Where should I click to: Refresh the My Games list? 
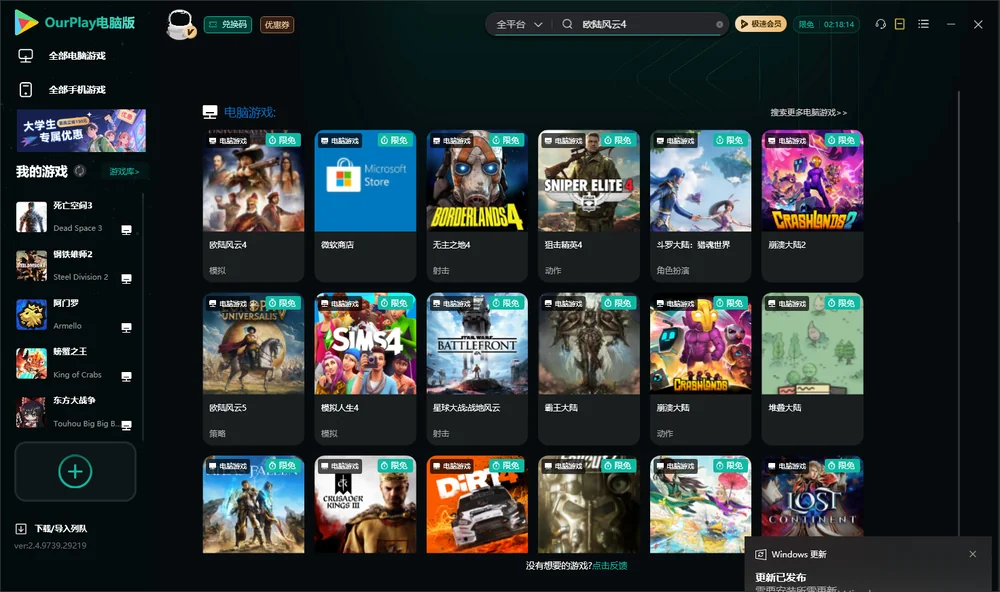click(80, 171)
